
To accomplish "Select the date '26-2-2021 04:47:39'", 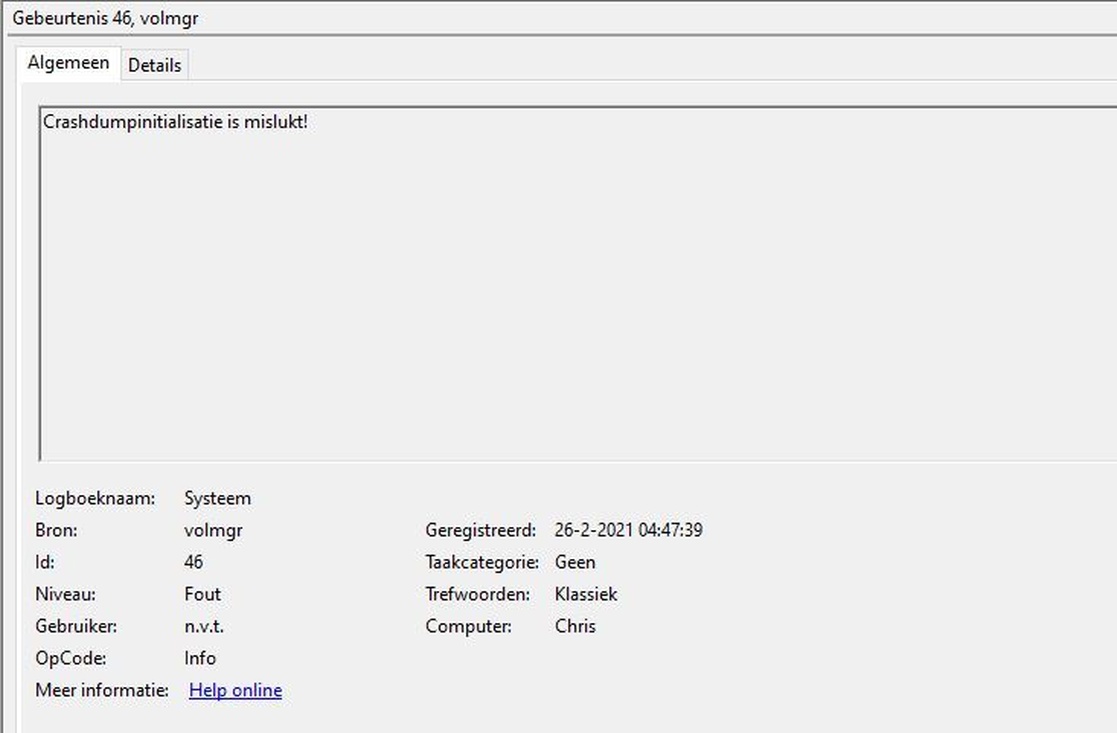I will 628,530.
